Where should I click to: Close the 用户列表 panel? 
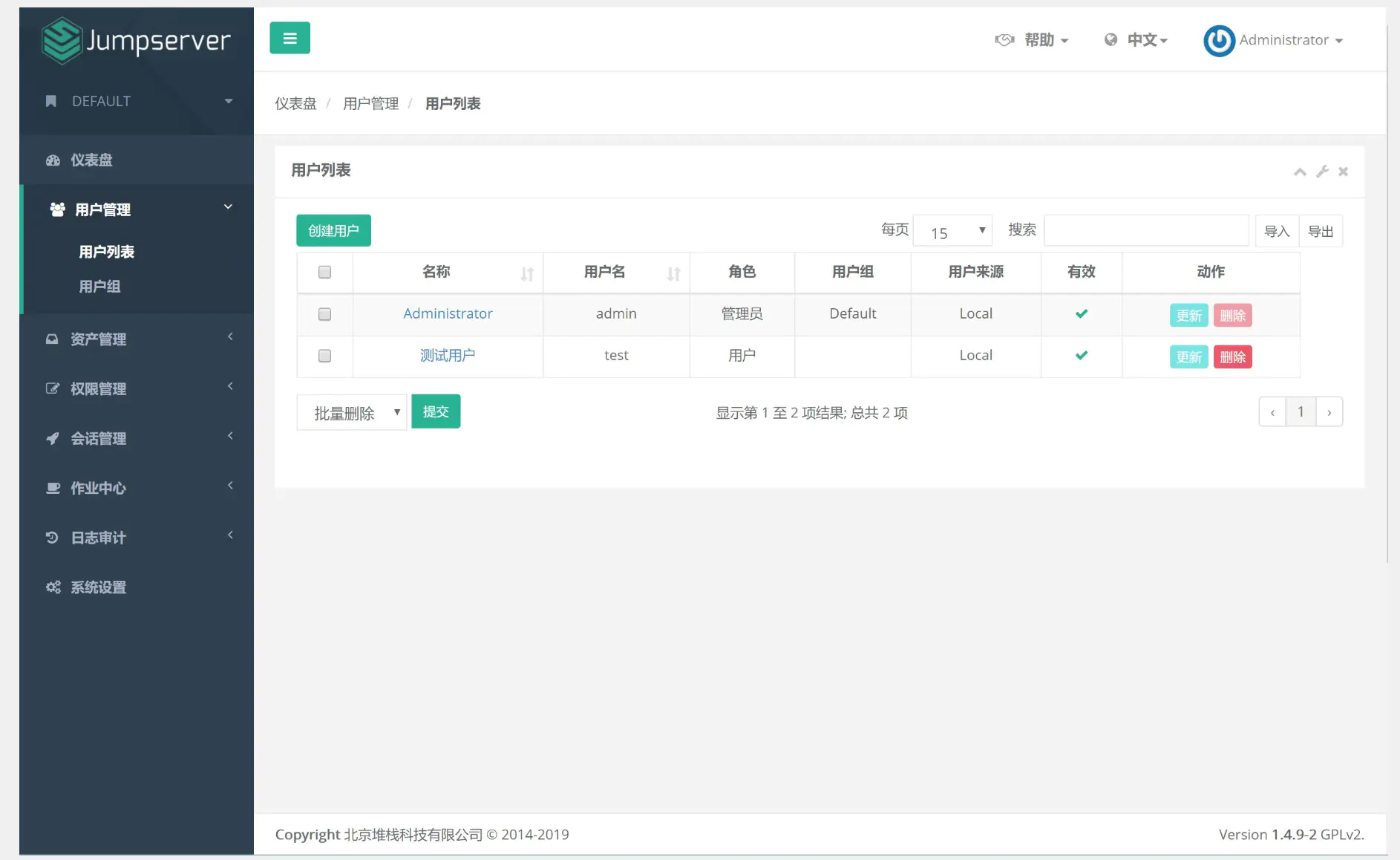coord(1343,172)
